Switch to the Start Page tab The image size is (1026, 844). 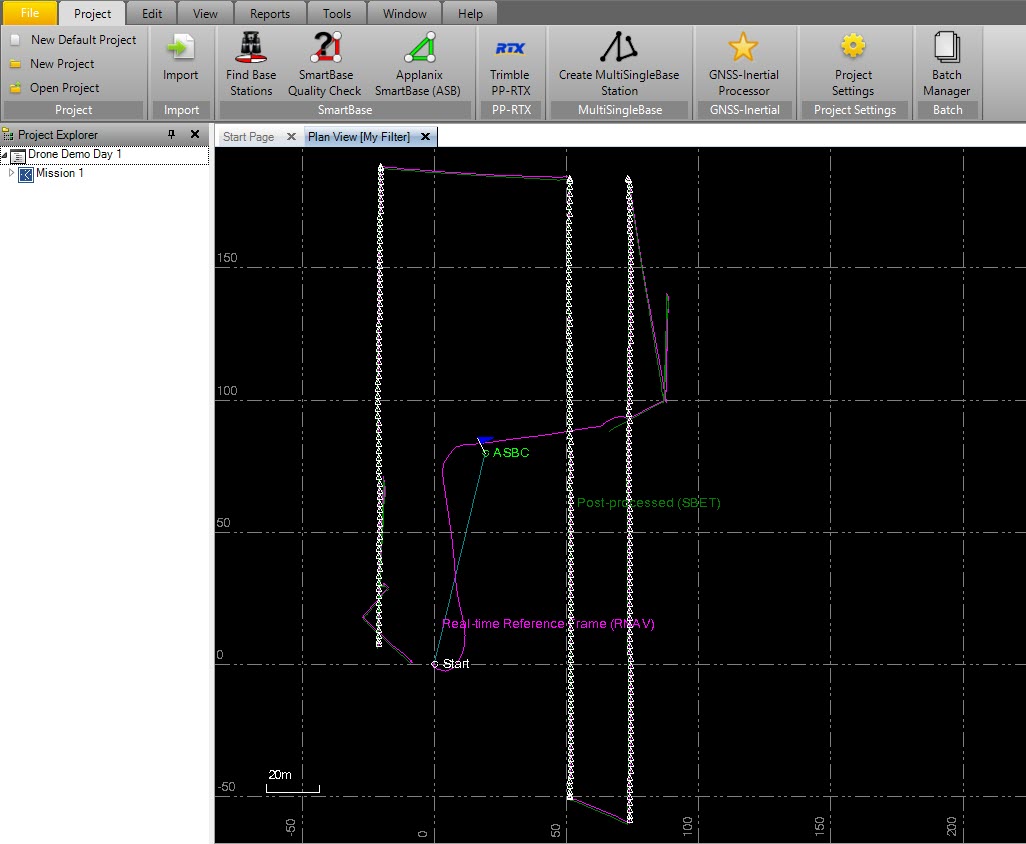pos(248,137)
